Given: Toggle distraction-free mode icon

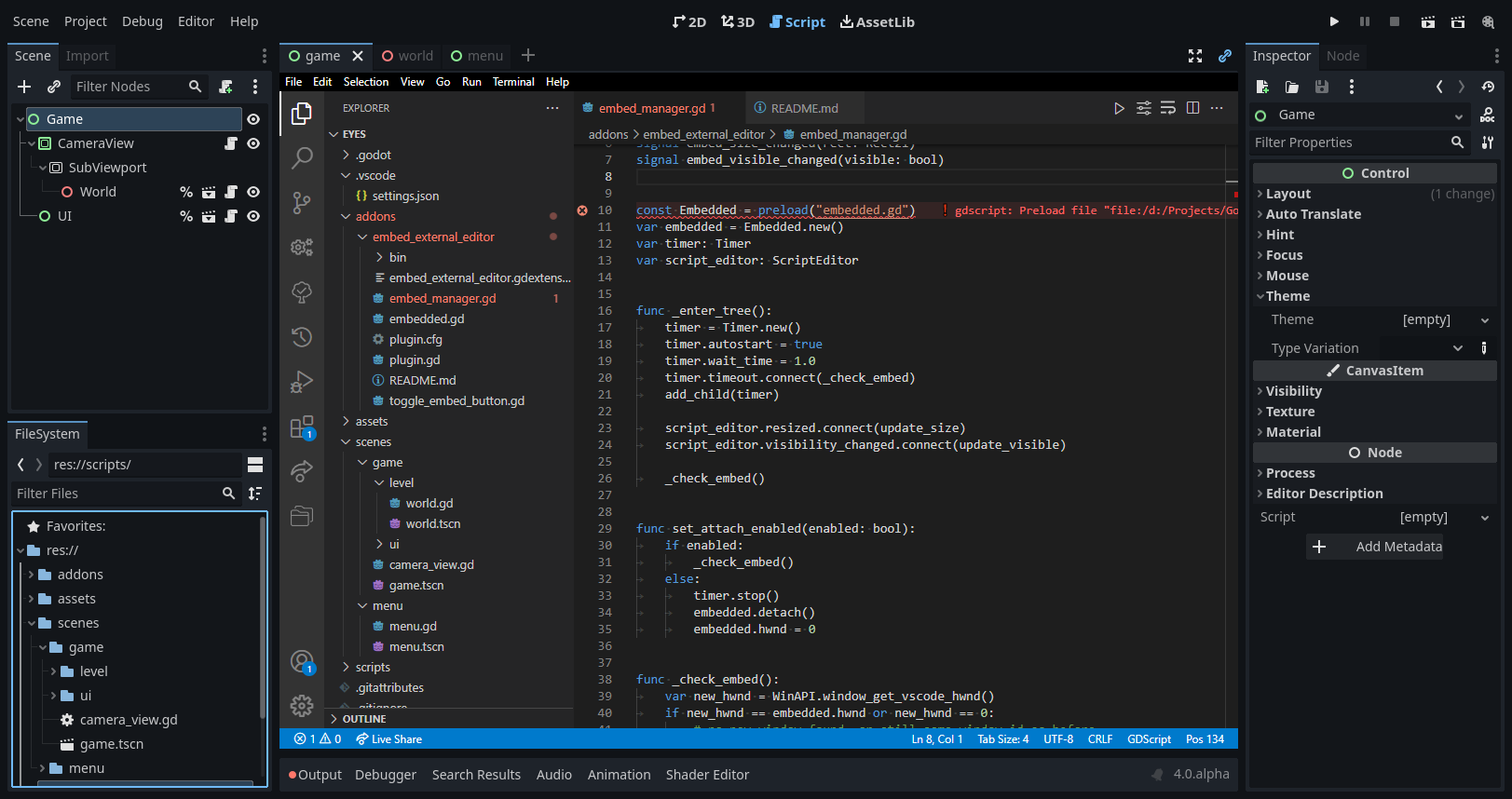Looking at the screenshot, I should click(x=1195, y=56).
